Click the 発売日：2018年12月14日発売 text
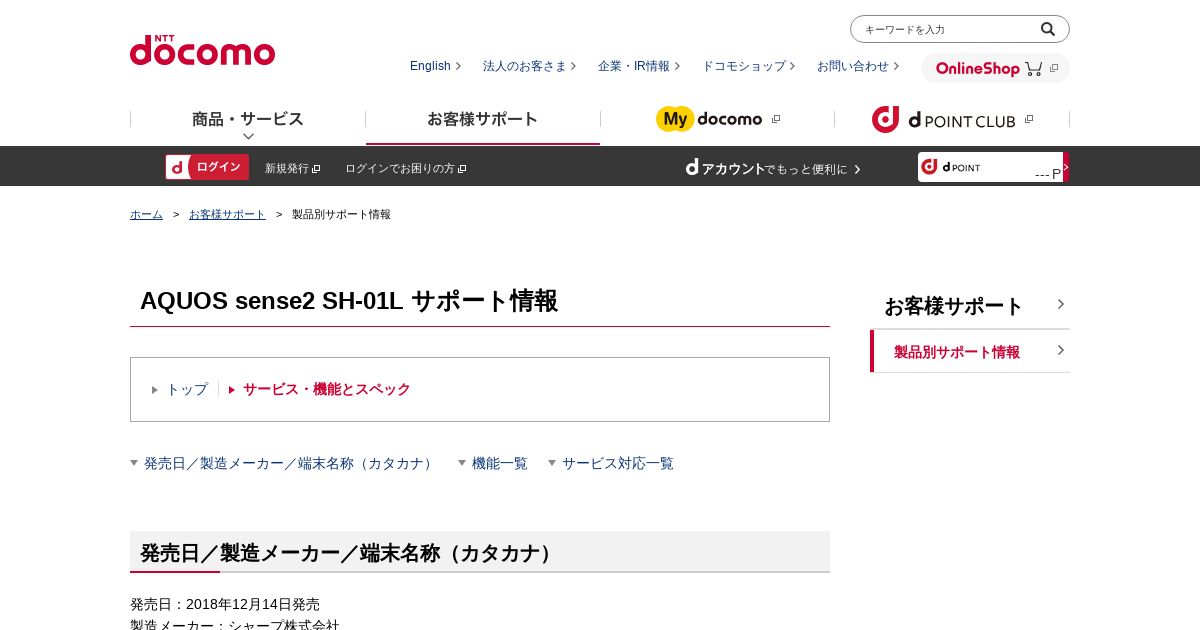The image size is (1200, 630). pyautogui.click(x=225, y=604)
